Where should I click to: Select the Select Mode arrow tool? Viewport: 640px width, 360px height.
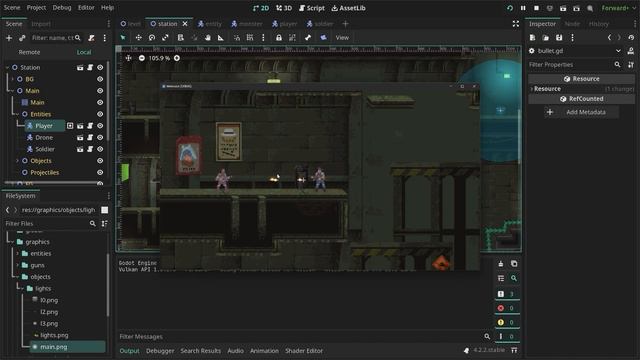pos(123,38)
